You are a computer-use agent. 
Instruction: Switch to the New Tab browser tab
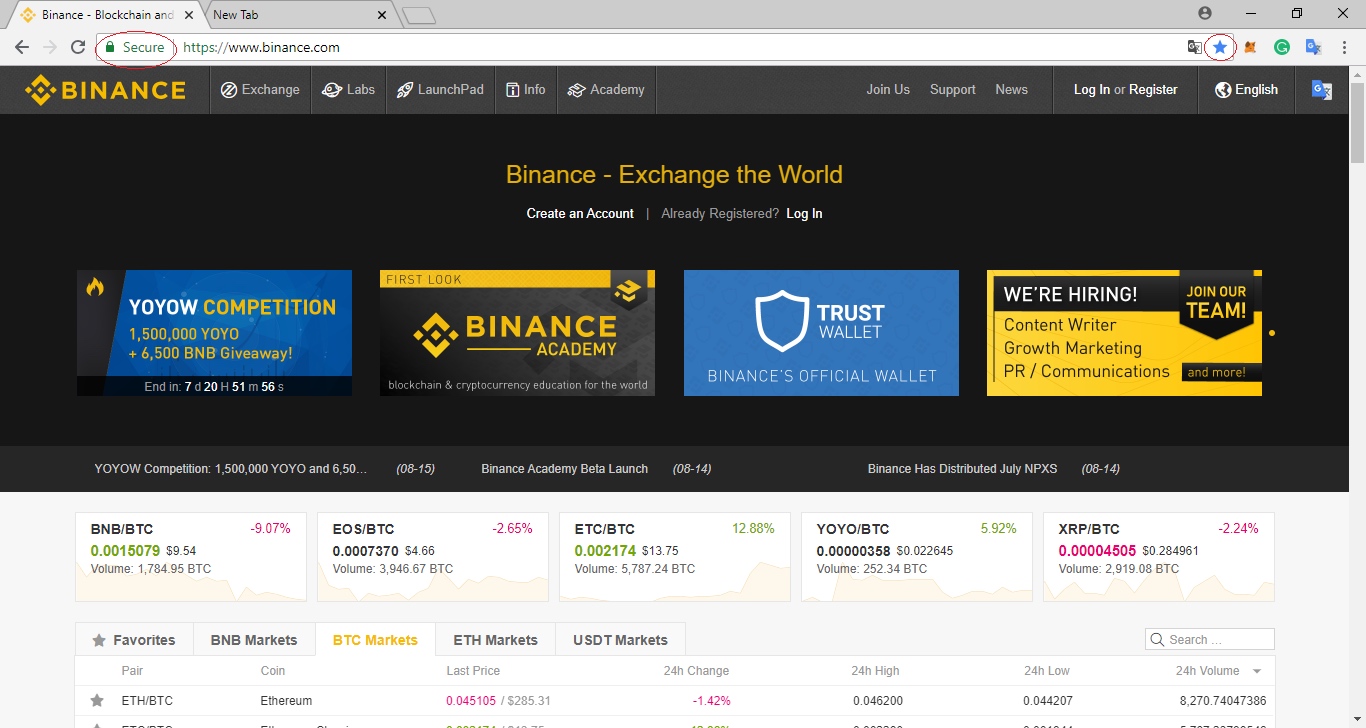coord(296,15)
